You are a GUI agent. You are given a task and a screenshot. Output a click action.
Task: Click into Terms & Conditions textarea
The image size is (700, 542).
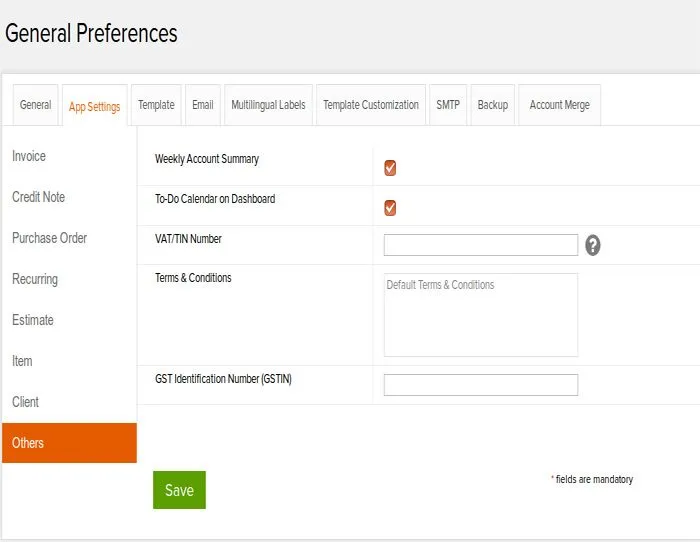click(481, 315)
